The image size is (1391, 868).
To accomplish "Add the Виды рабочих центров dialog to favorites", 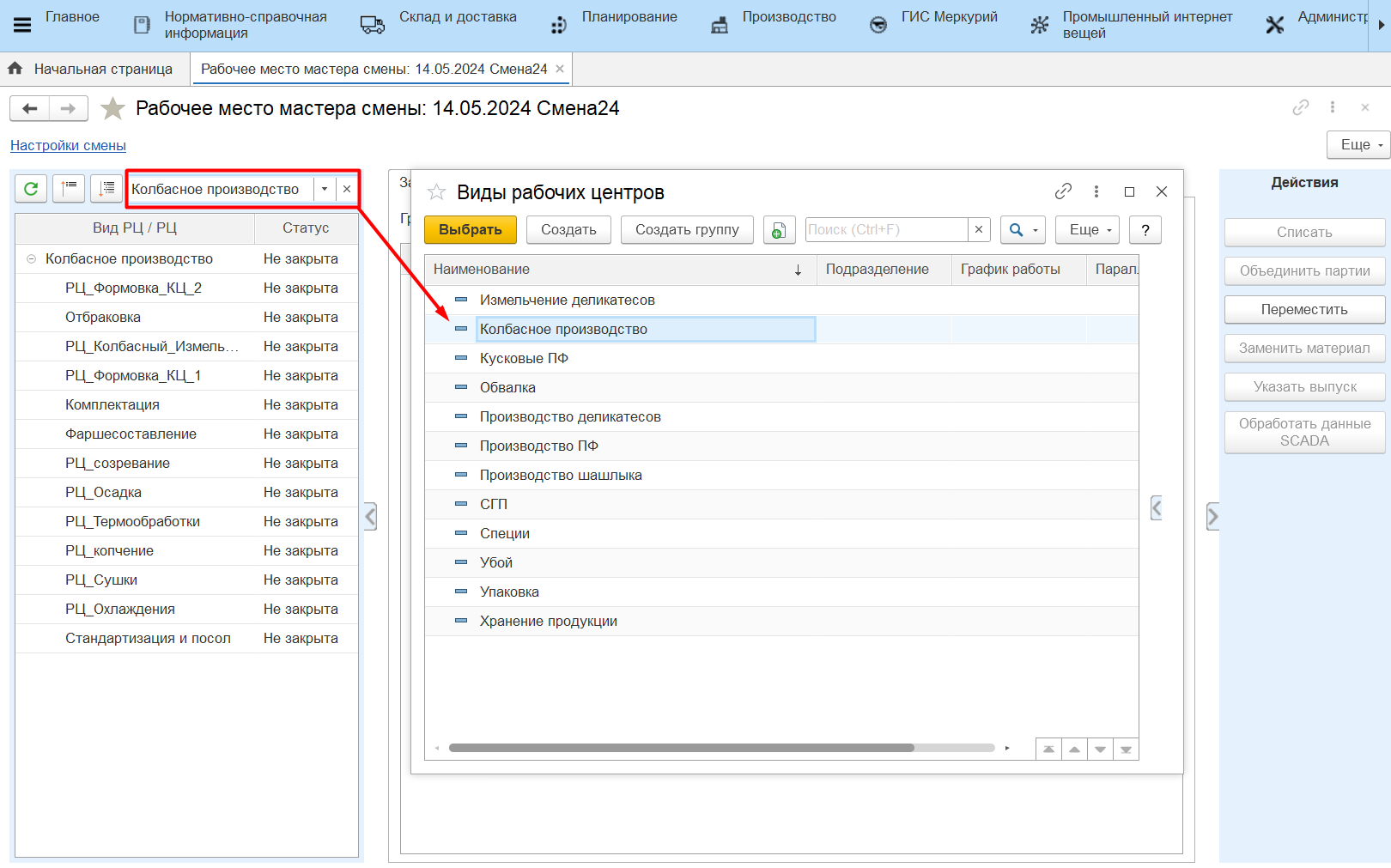I will 437,192.
